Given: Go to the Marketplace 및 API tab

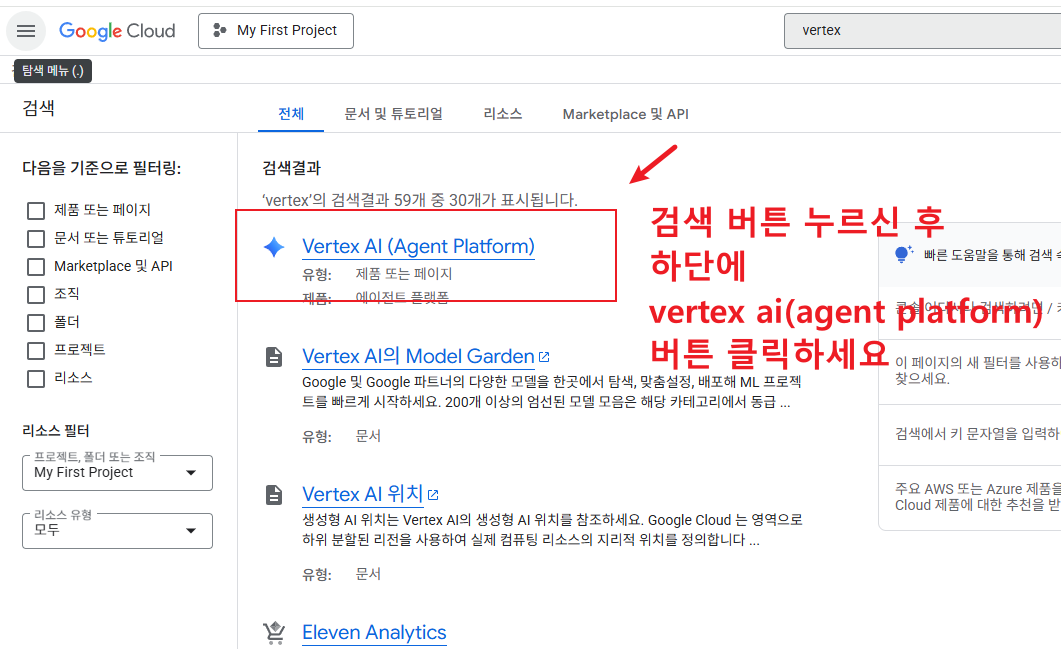Looking at the screenshot, I should point(625,114).
